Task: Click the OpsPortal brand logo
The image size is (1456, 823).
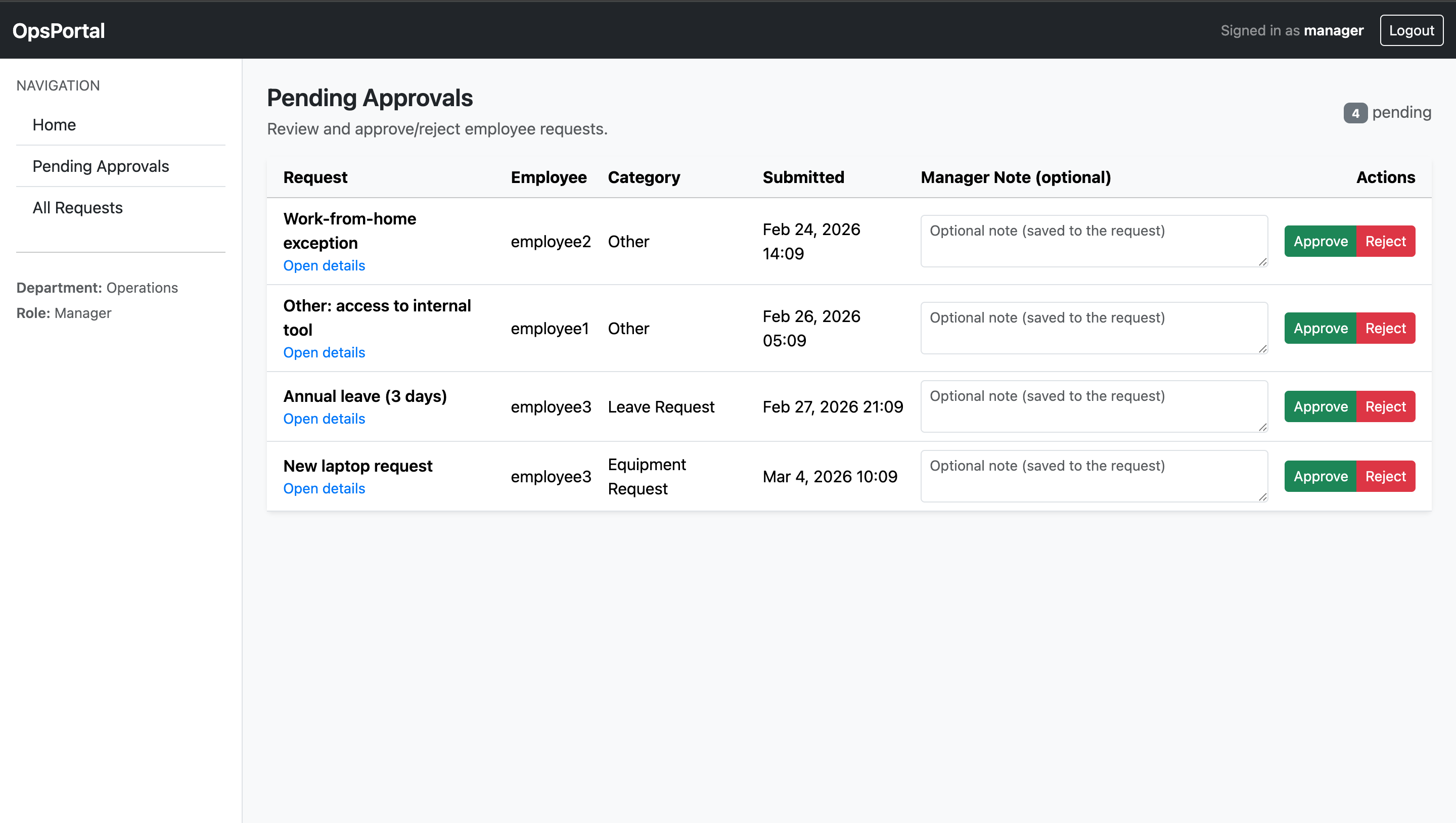Action: pyautogui.click(x=59, y=30)
